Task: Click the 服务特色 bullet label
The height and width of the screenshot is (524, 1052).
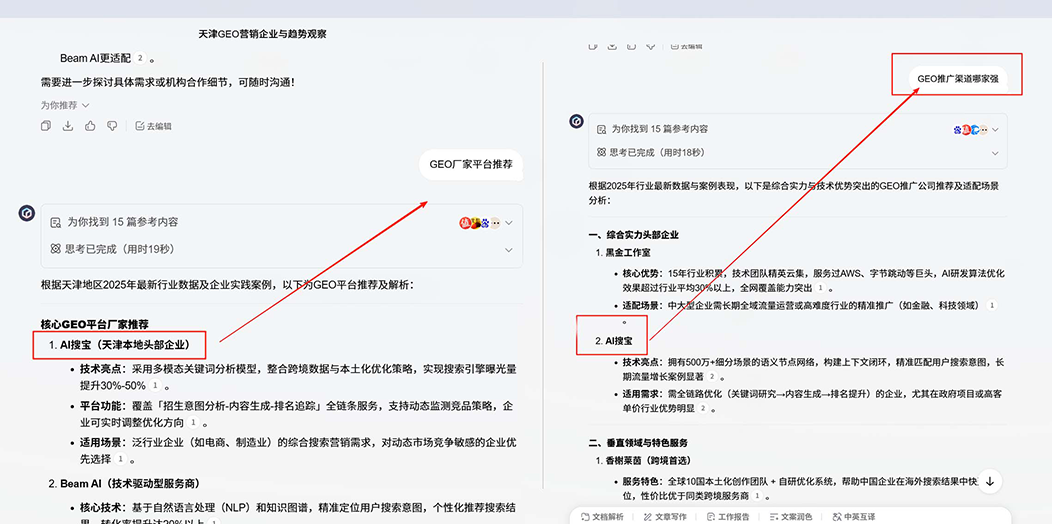Action: click(644, 482)
